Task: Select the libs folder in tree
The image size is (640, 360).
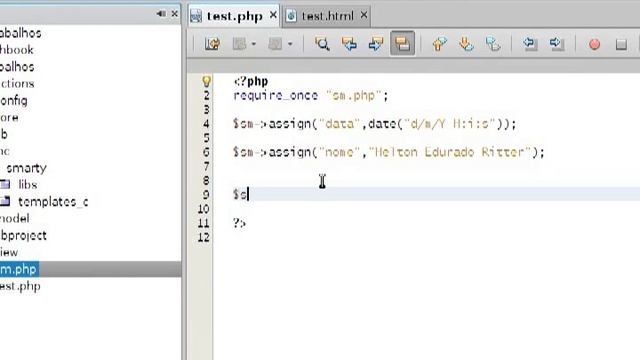Action: pos(28,184)
